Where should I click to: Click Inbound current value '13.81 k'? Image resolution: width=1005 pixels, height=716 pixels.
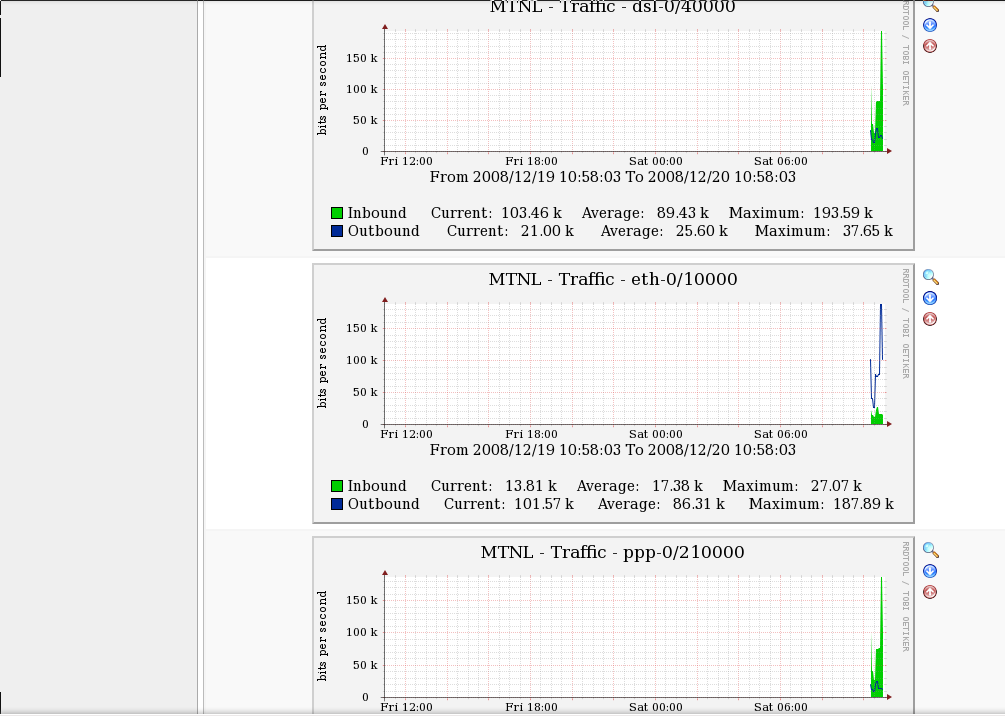[531, 486]
